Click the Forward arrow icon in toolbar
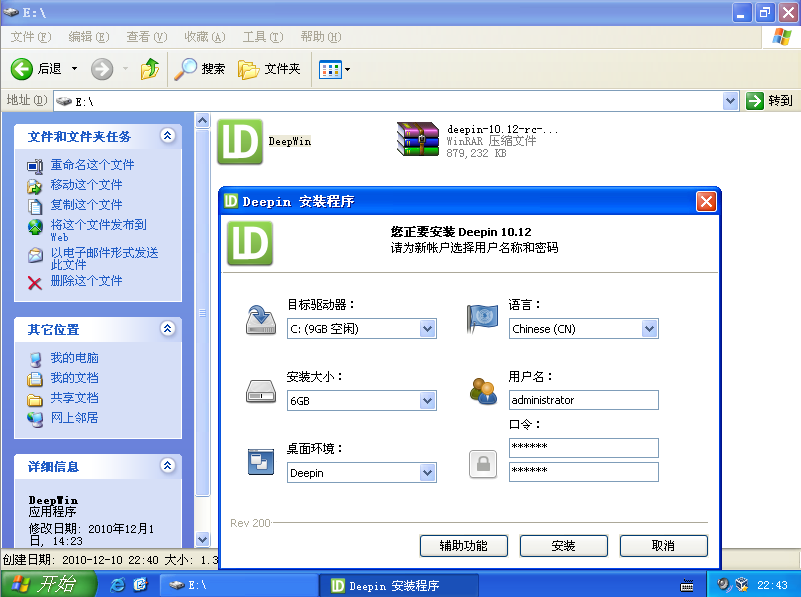801x597 pixels. [102, 69]
